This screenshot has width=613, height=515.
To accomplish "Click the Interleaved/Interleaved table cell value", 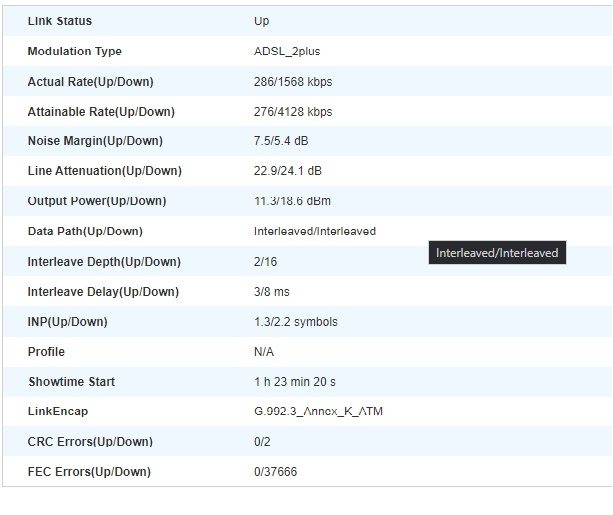I will 315,231.
